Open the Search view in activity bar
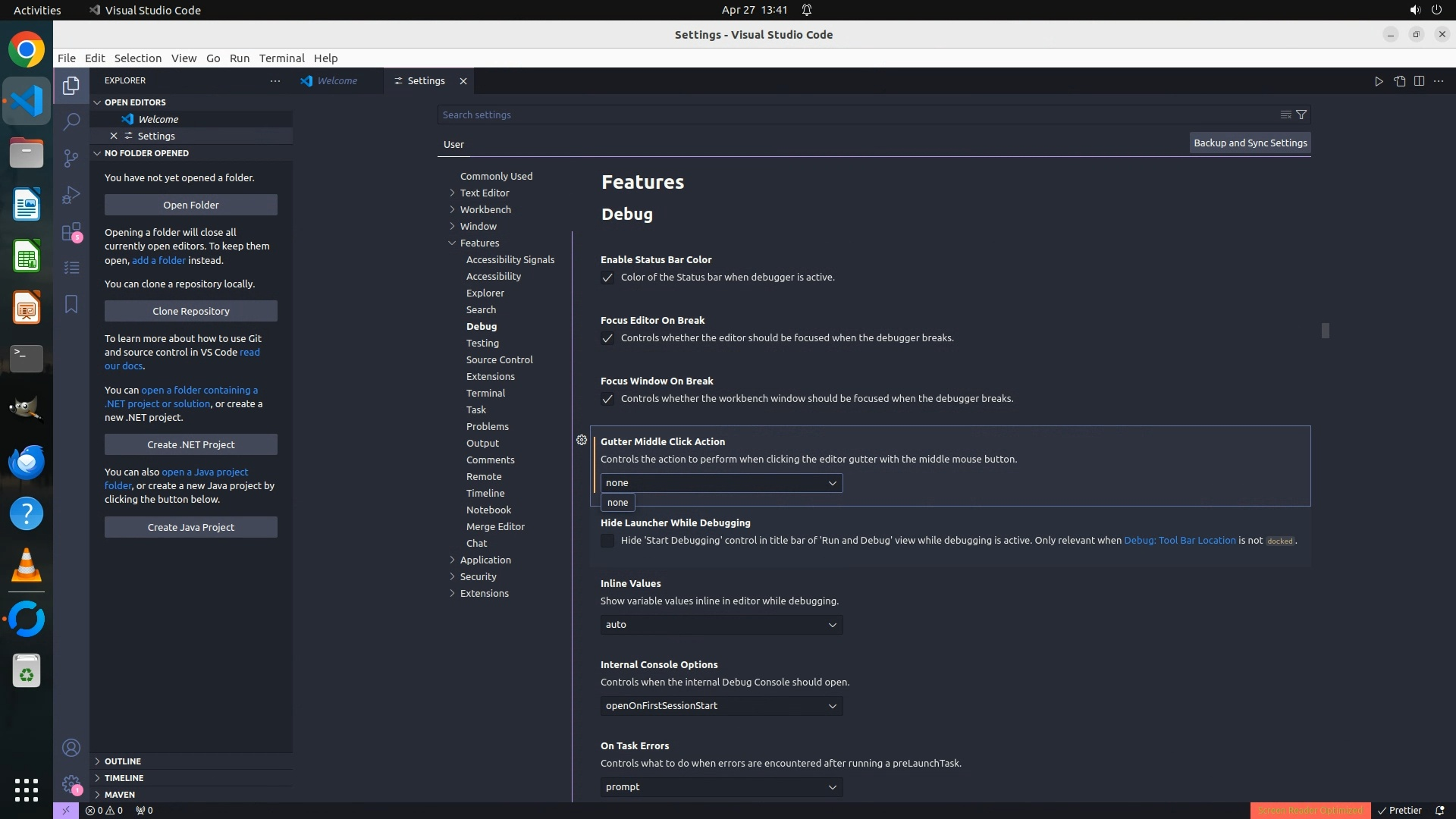 (71, 121)
